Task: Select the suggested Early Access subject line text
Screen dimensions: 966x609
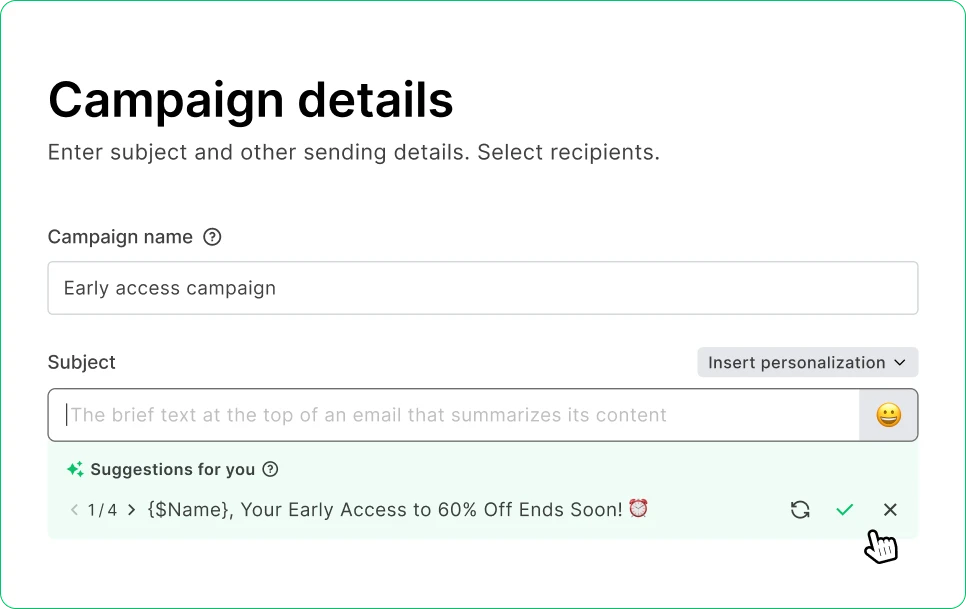Action: [x=385, y=510]
